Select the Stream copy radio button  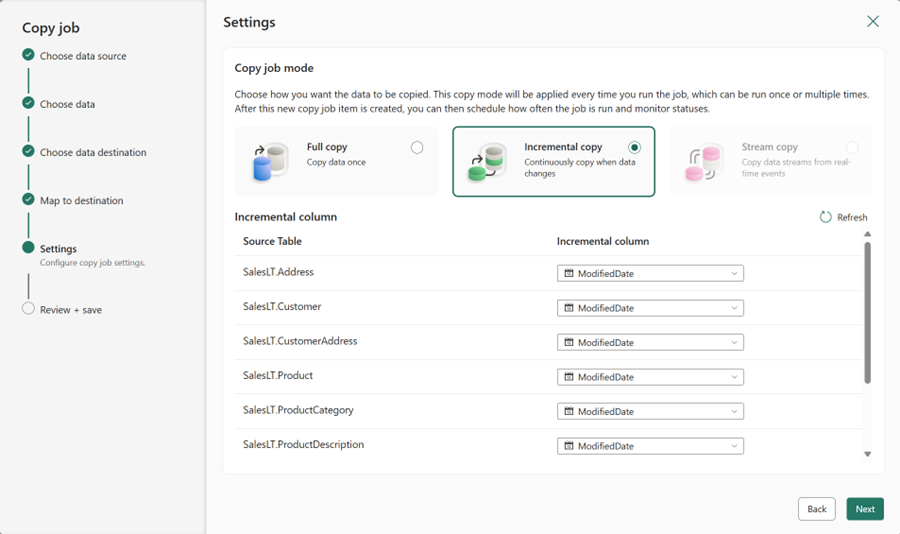tap(852, 148)
